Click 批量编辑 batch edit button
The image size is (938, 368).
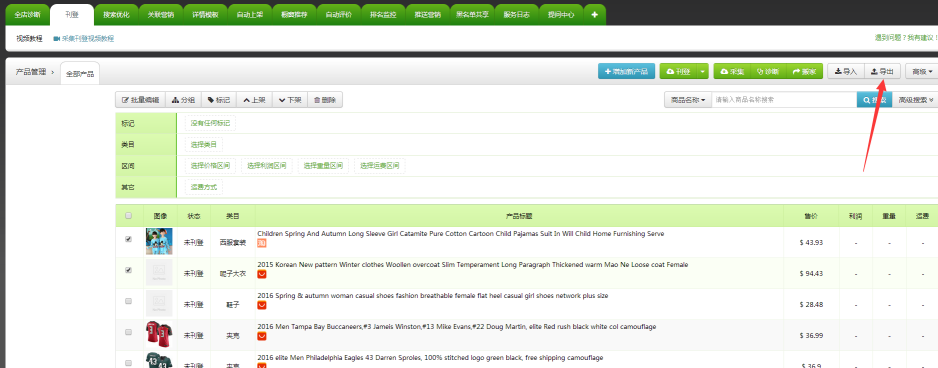(140, 100)
